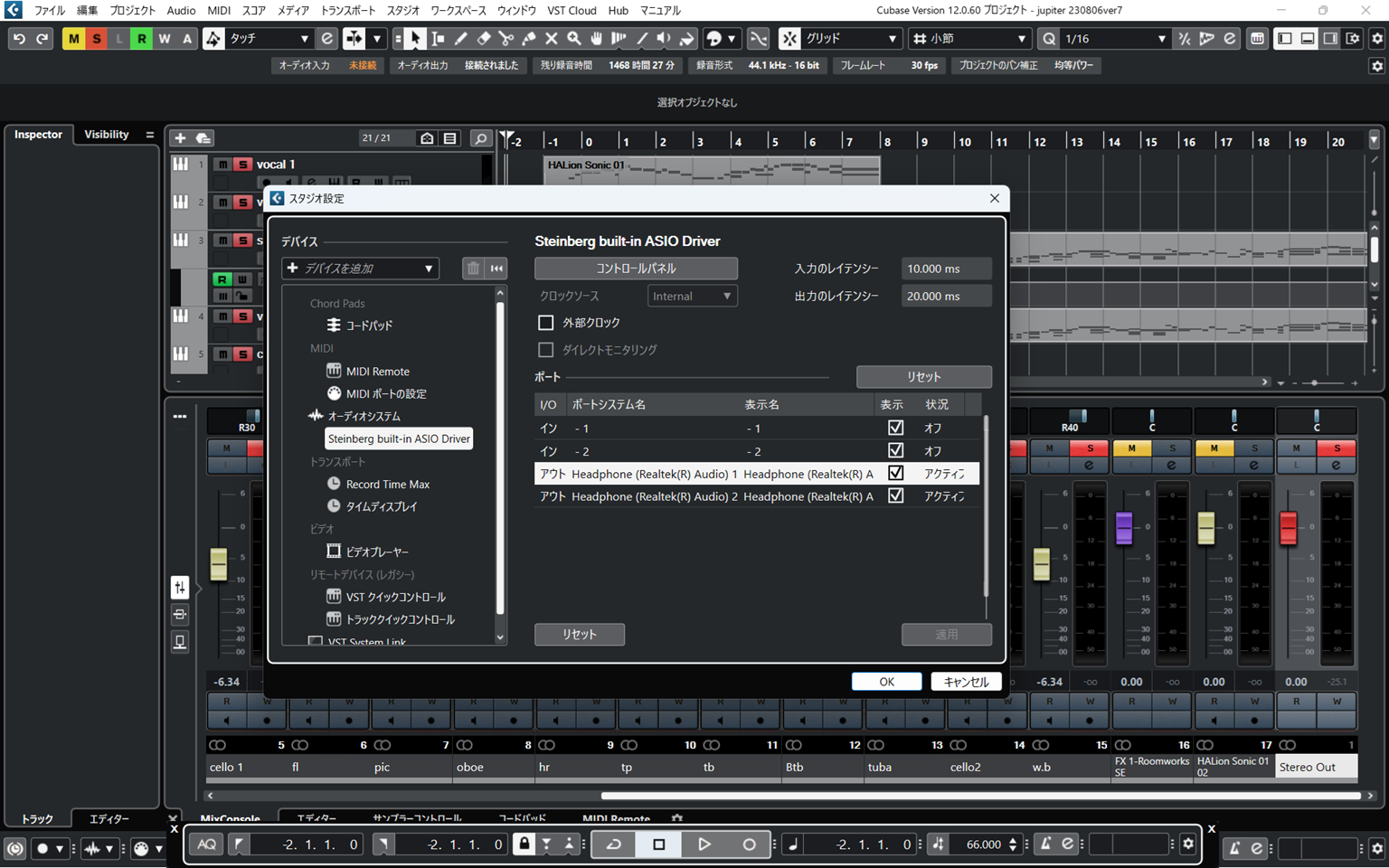Select MIDI ポートの設定 in device list
Screen dimensions: 1389x868
coord(386,394)
